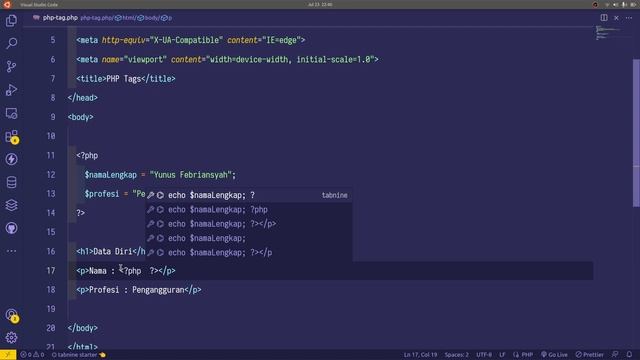The image size is (640, 360).
Task: Open the feedback icon in status bar
Action: pyautogui.click(x=615, y=355)
